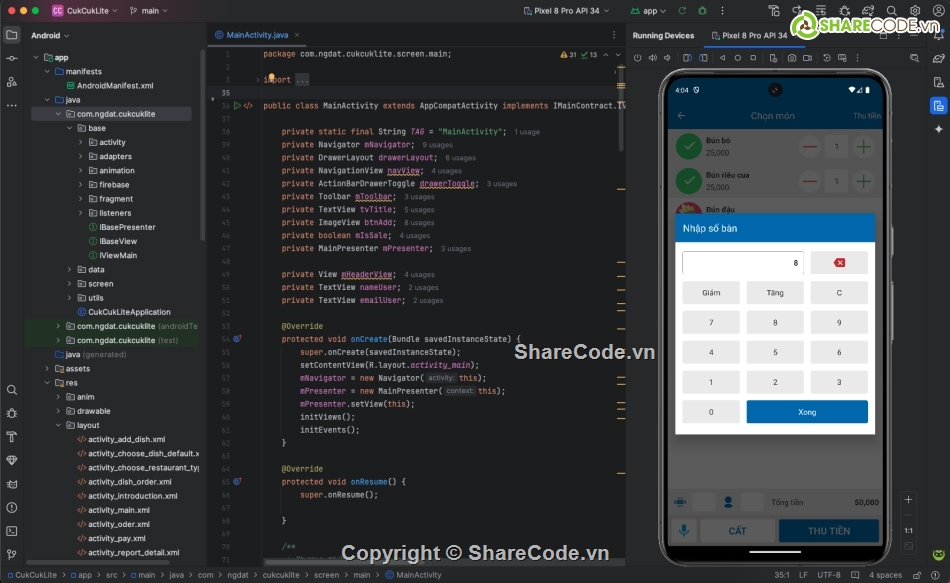Collapse the layout folder
The image size is (950, 583).
[x=59, y=425]
